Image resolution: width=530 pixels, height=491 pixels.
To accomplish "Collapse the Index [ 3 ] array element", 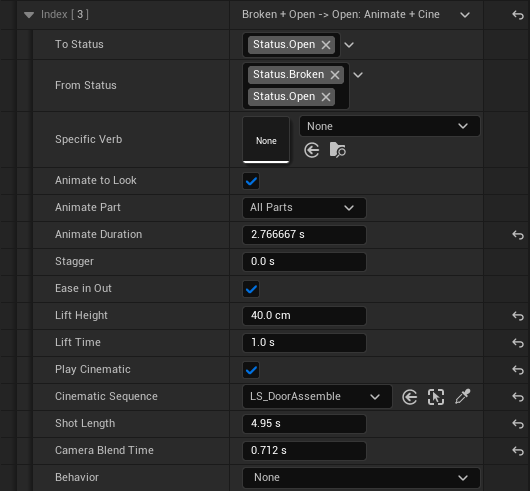I will tap(29, 15).
